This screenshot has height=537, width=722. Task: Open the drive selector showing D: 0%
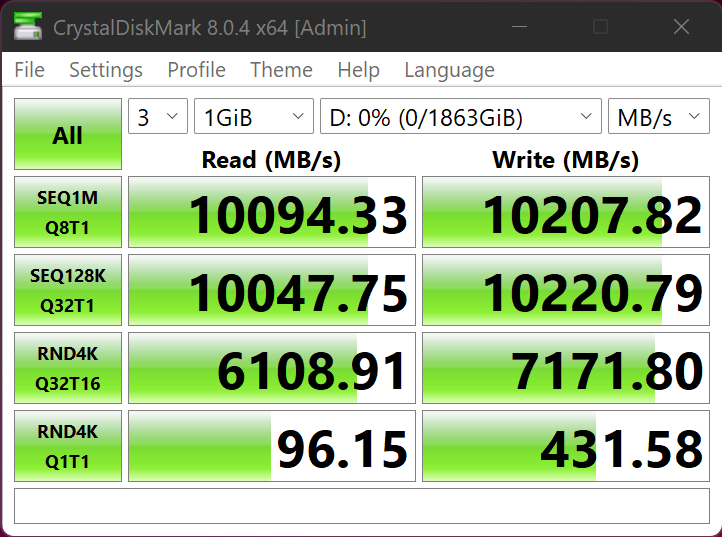[461, 116]
